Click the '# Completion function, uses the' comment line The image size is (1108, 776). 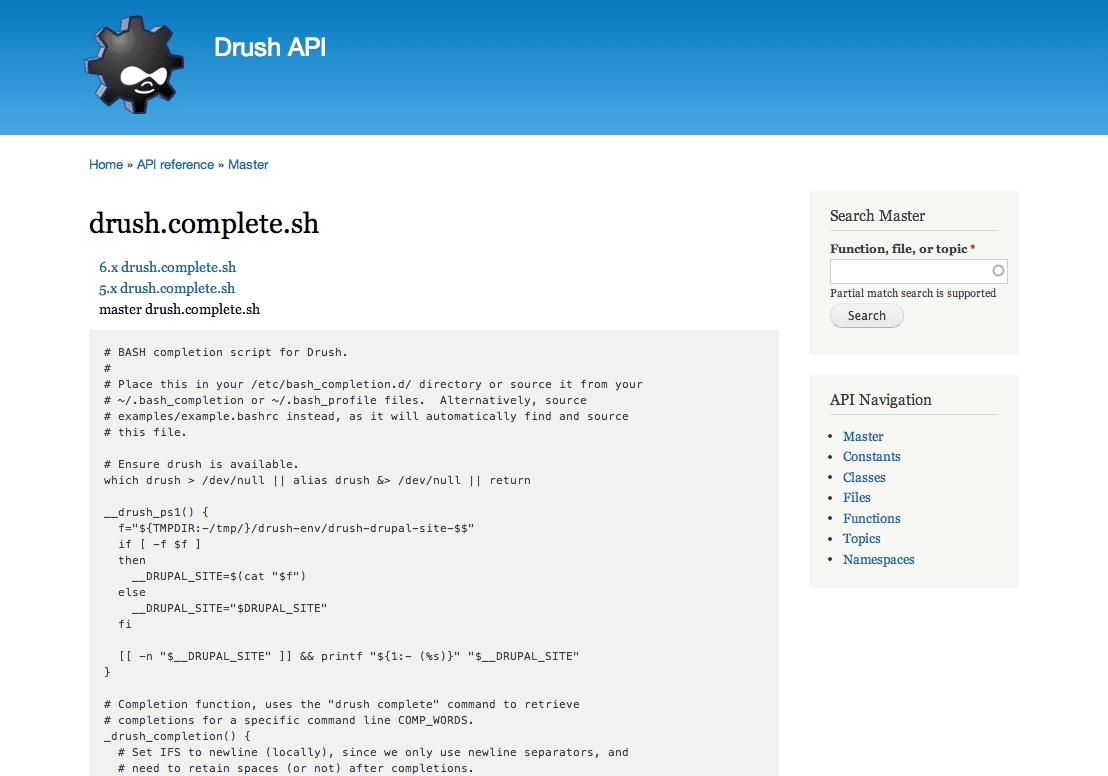[x=342, y=705]
